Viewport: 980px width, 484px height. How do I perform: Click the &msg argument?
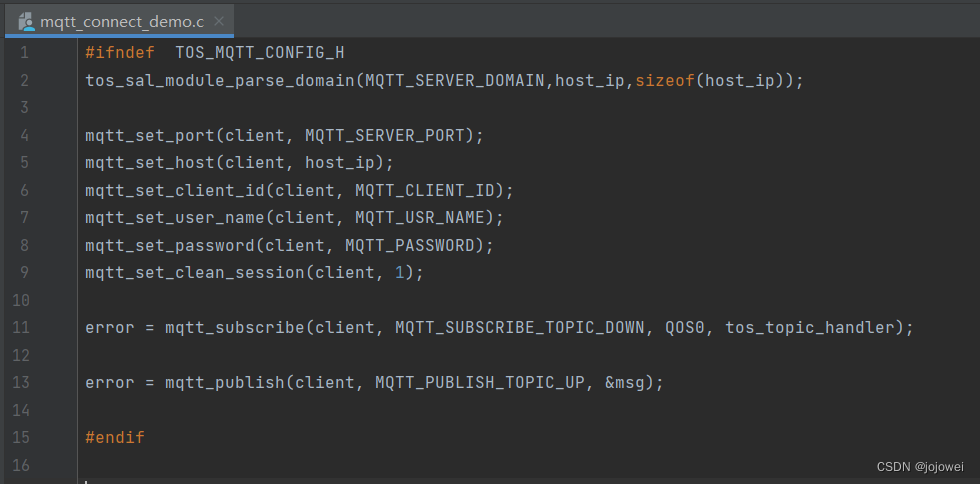625,383
